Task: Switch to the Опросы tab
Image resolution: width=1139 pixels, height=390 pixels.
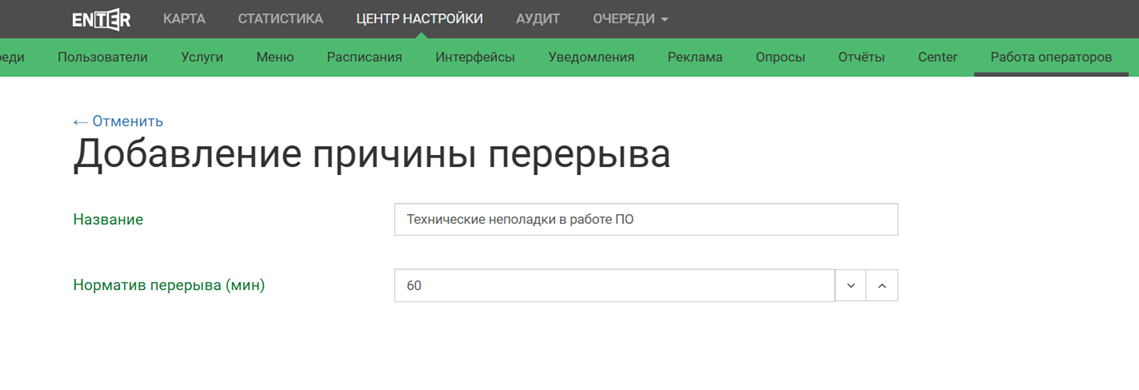Action: coord(780,57)
